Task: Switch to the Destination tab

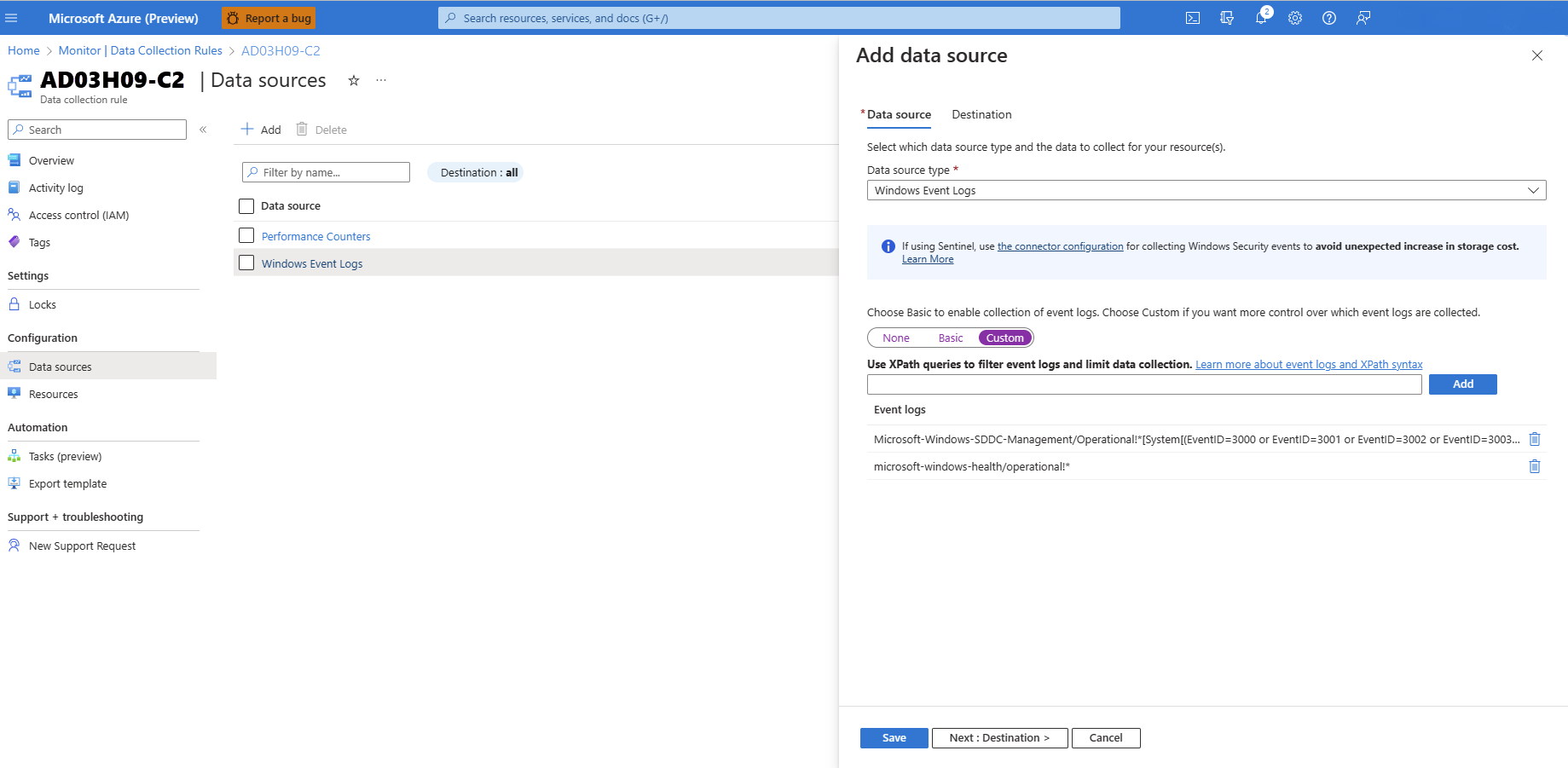Action: coord(981,115)
